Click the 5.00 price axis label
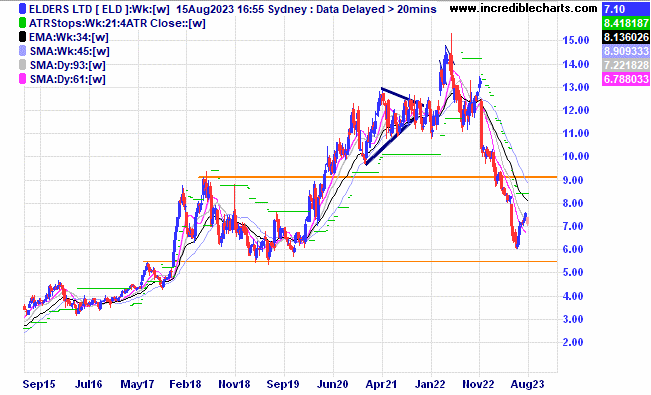This screenshot has width=651, height=395. [573, 272]
